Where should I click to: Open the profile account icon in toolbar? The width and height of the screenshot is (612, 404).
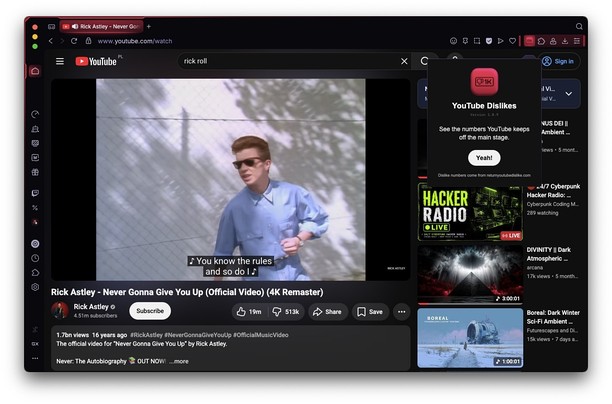tap(553, 41)
